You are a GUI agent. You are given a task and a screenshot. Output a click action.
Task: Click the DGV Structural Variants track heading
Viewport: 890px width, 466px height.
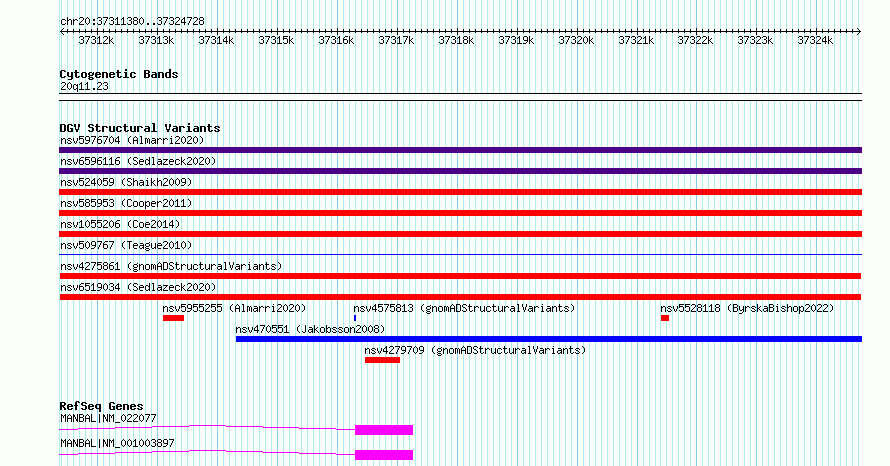[140, 128]
